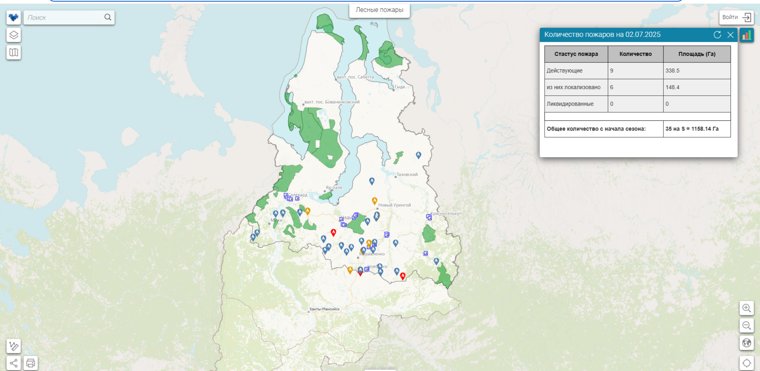Viewport: 760px width, 371px height.
Task: Show full extent with globe icon
Action: click(747, 343)
